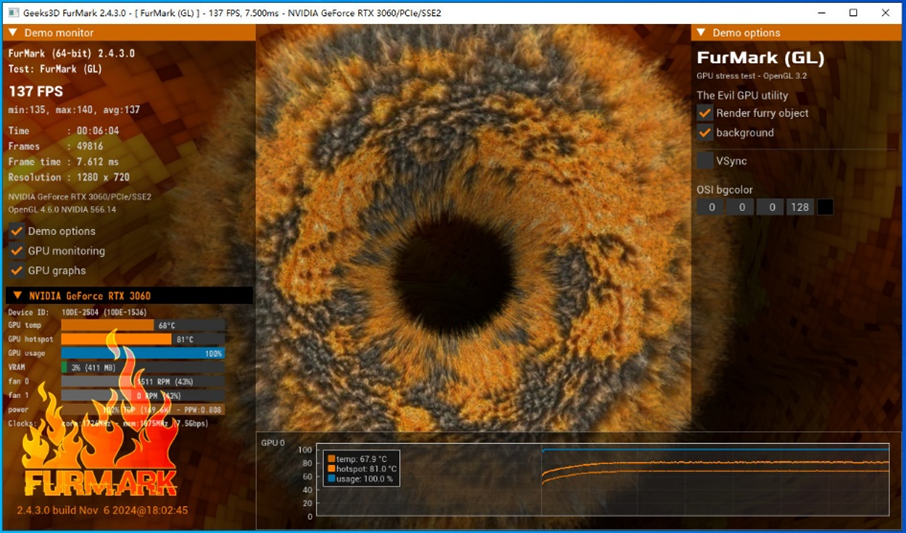906x533 pixels.
Task: Uncheck Render furry object
Action: [705, 113]
